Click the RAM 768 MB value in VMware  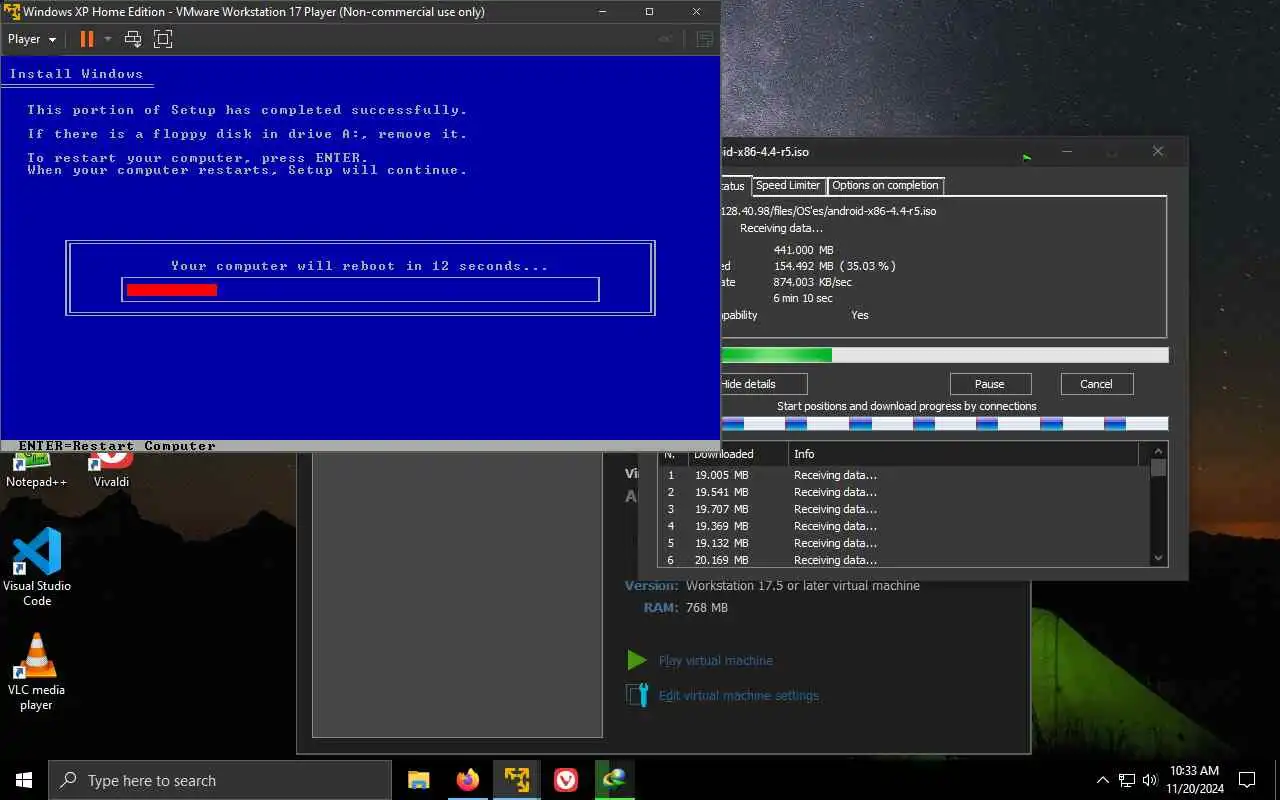(707, 607)
